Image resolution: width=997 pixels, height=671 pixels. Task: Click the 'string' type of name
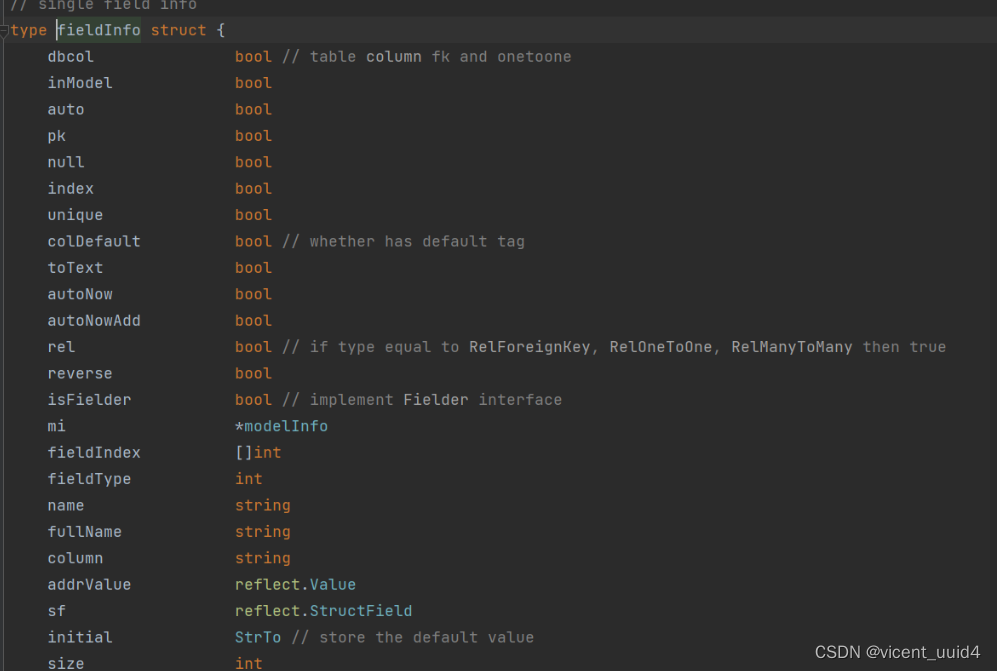click(263, 506)
